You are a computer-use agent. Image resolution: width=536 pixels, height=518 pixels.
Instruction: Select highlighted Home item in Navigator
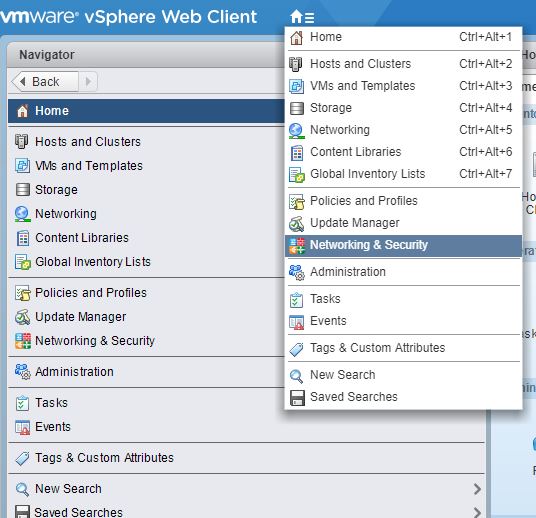point(146,111)
